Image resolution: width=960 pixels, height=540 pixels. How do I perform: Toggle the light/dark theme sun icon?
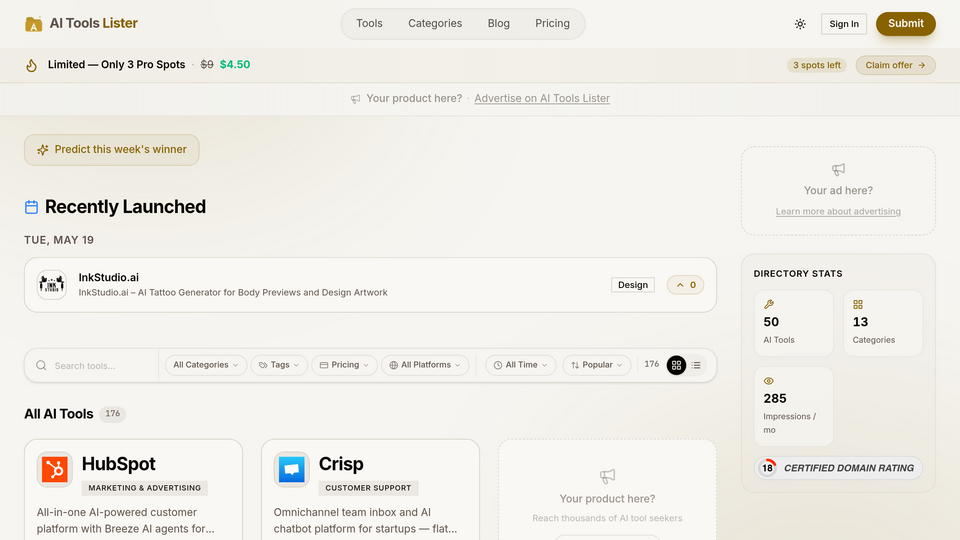click(800, 24)
